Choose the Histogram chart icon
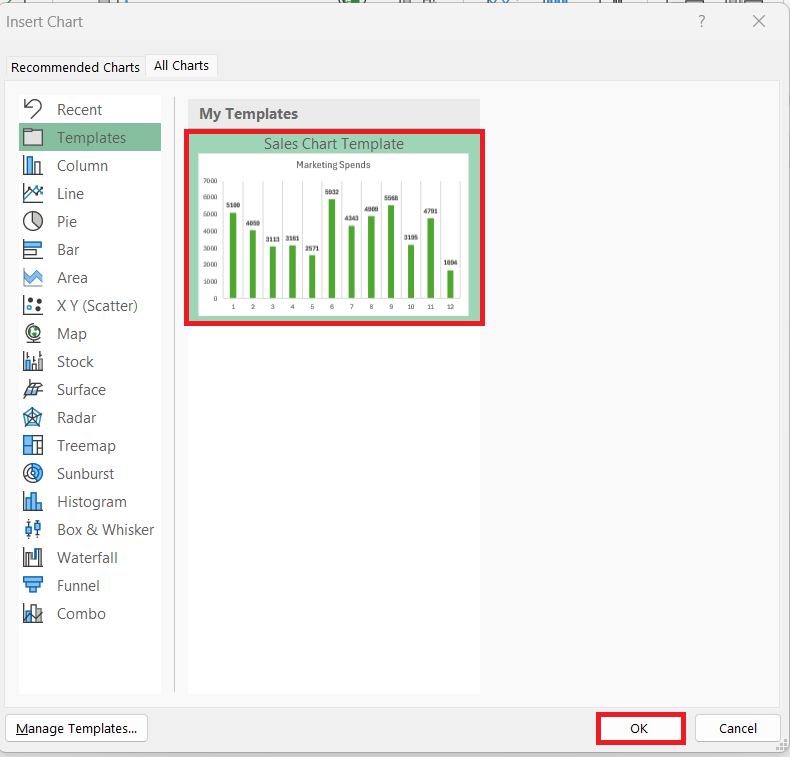 (33, 501)
